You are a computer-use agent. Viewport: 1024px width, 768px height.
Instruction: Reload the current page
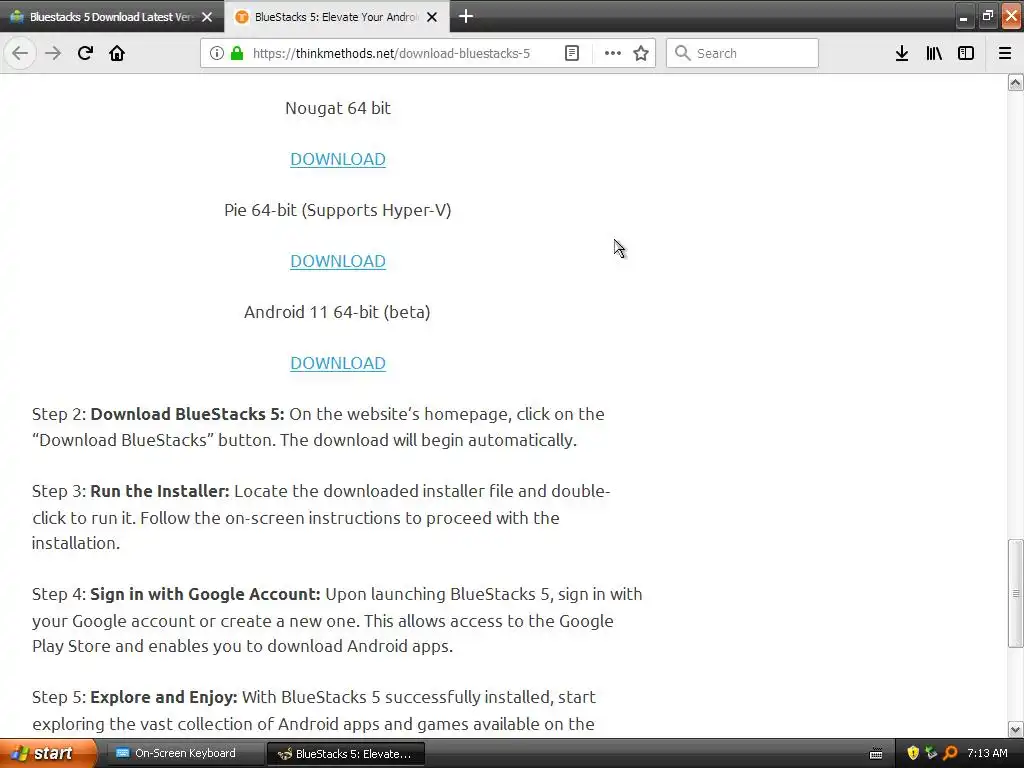tap(85, 53)
